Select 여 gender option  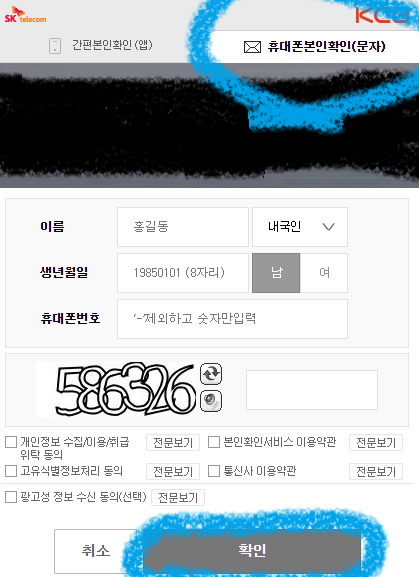pos(324,273)
